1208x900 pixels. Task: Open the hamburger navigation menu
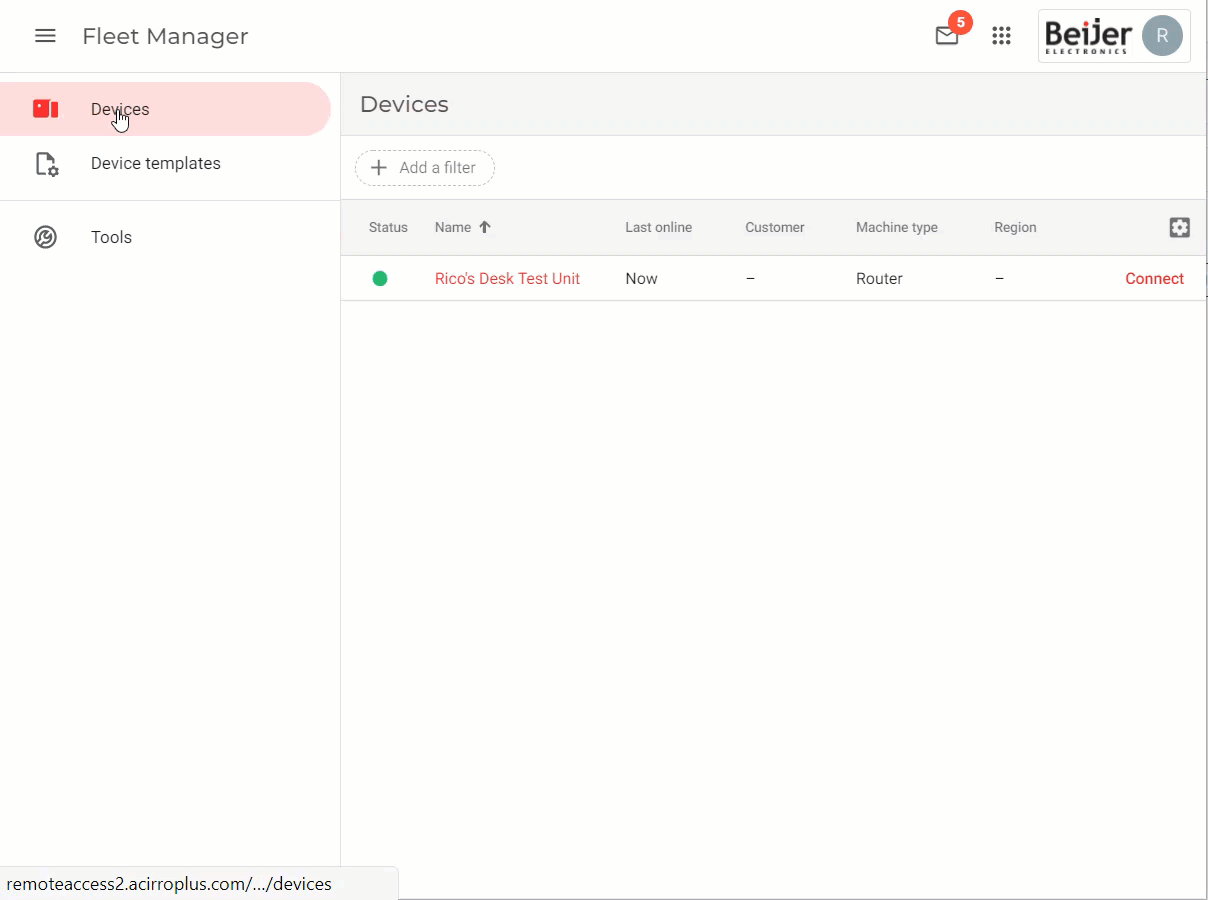coord(45,36)
